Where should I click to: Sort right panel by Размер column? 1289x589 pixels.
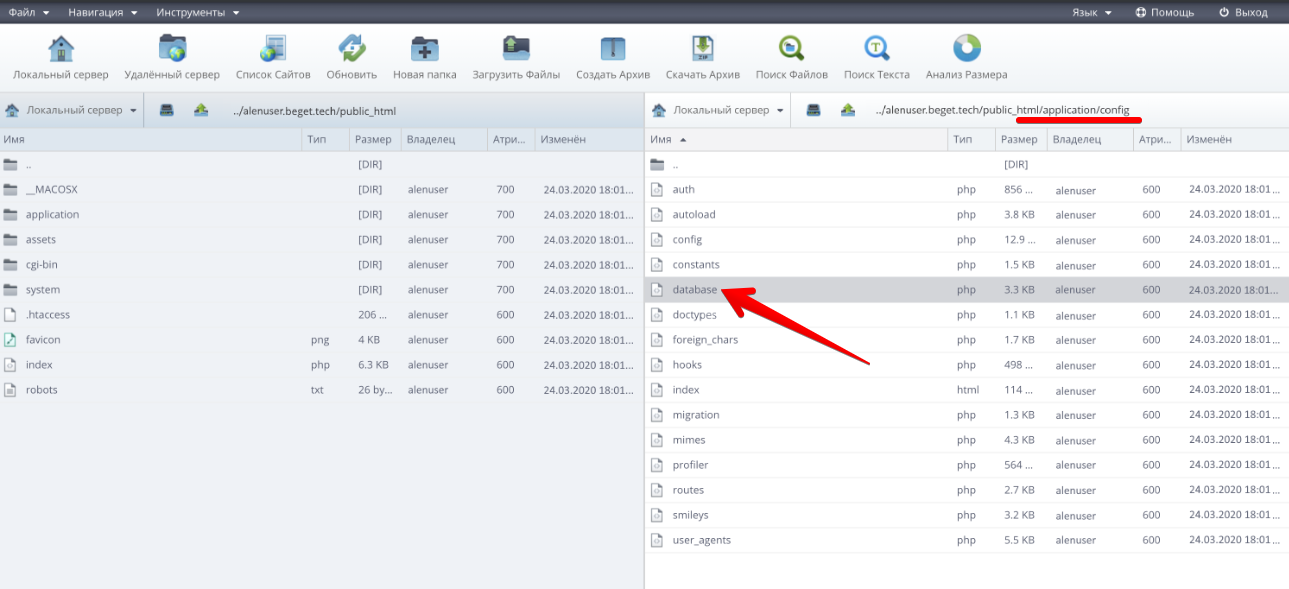pyautogui.click(x=1021, y=140)
